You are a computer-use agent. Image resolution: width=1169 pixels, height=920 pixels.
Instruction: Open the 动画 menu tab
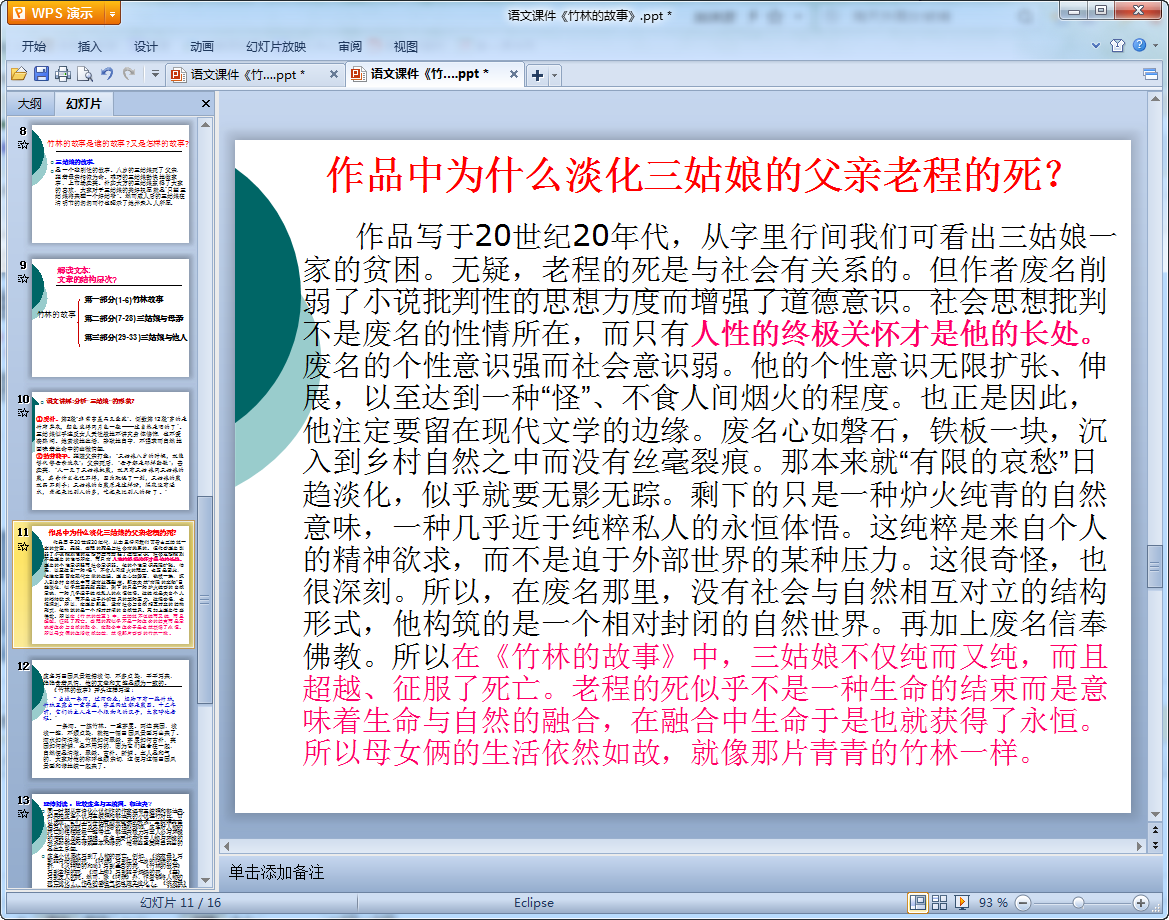point(201,46)
